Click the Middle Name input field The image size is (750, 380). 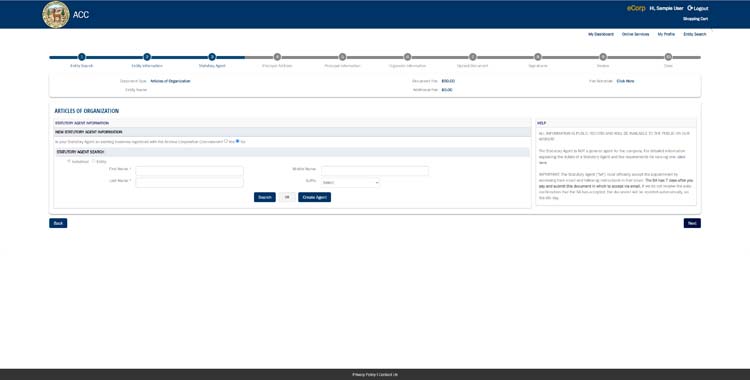point(375,171)
